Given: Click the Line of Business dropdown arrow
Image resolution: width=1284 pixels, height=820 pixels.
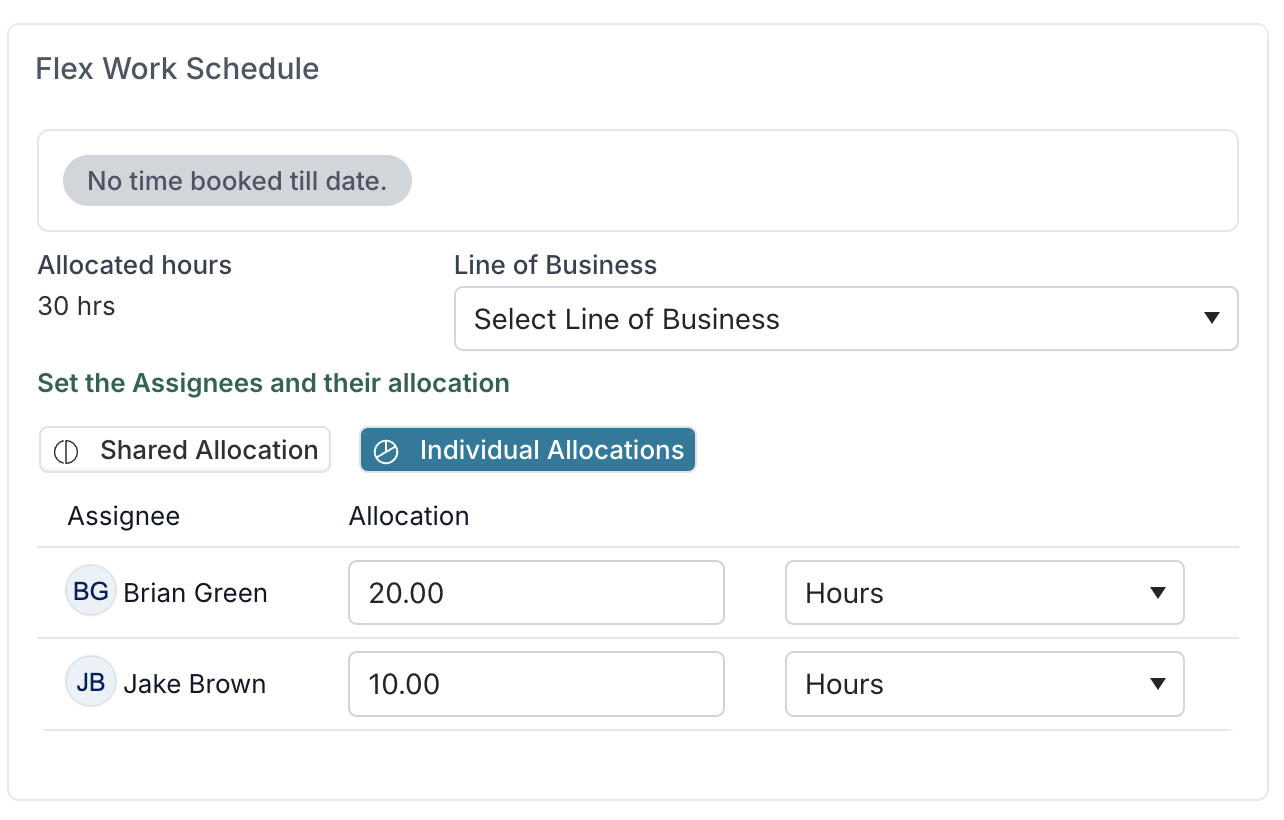Looking at the screenshot, I should click(x=1211, y=319).
